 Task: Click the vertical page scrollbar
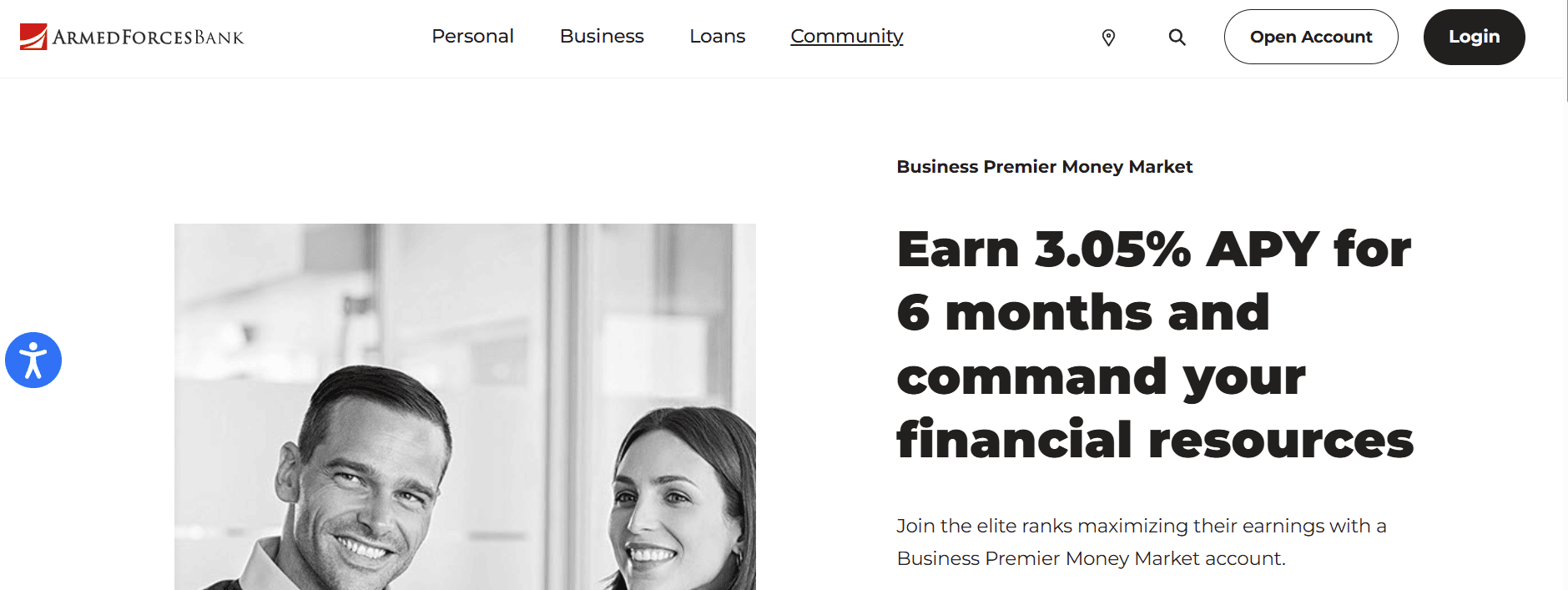pyautogui.click(x=1566, y=50)
